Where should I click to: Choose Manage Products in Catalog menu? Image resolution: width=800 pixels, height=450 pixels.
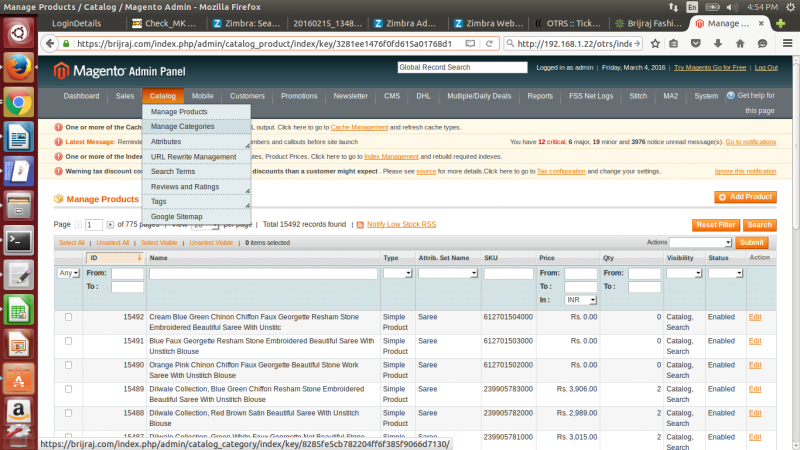(x=196, y=112)
